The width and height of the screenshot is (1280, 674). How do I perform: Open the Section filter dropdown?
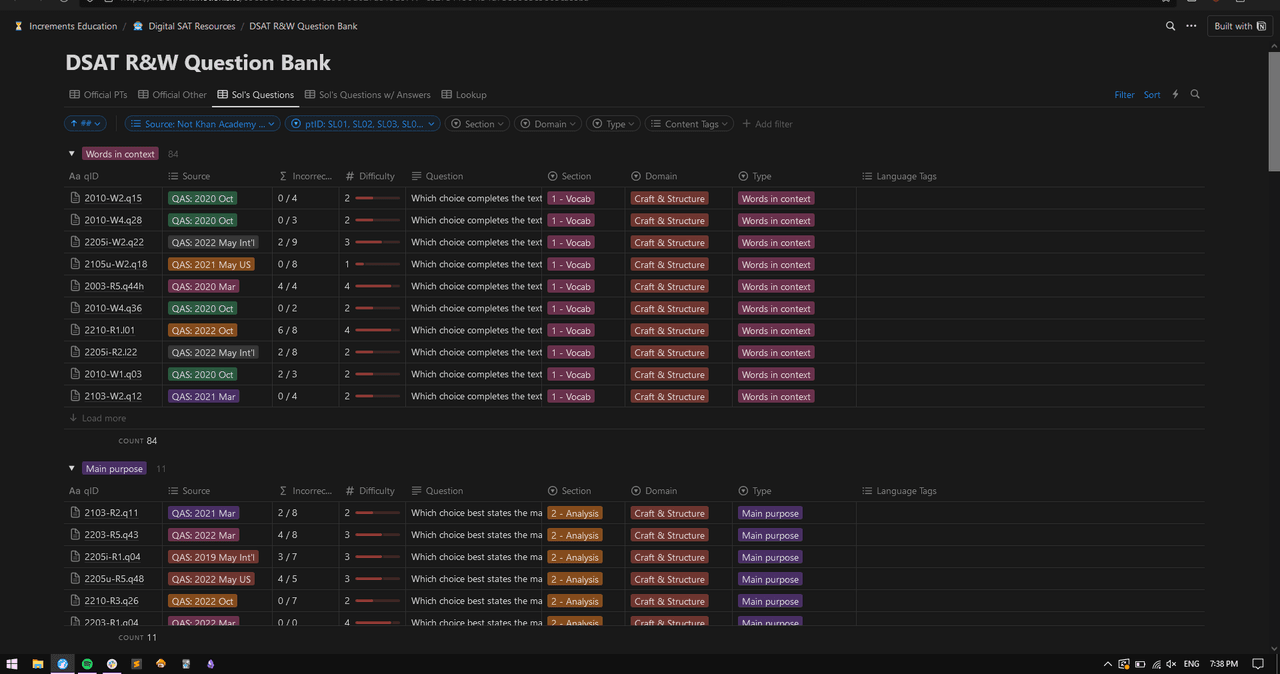(x=478, y=124)
